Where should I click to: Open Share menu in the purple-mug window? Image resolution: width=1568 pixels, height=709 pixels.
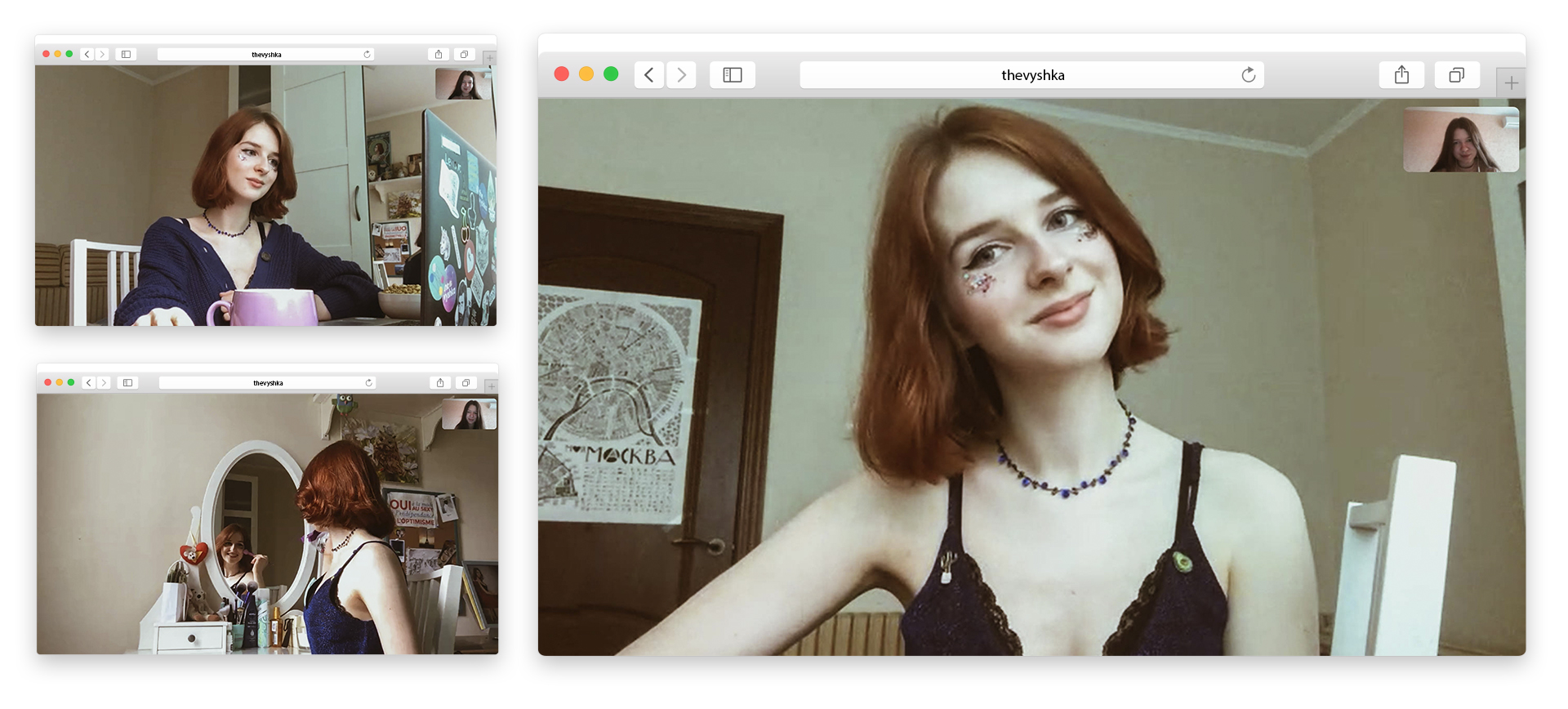[439, 55]
